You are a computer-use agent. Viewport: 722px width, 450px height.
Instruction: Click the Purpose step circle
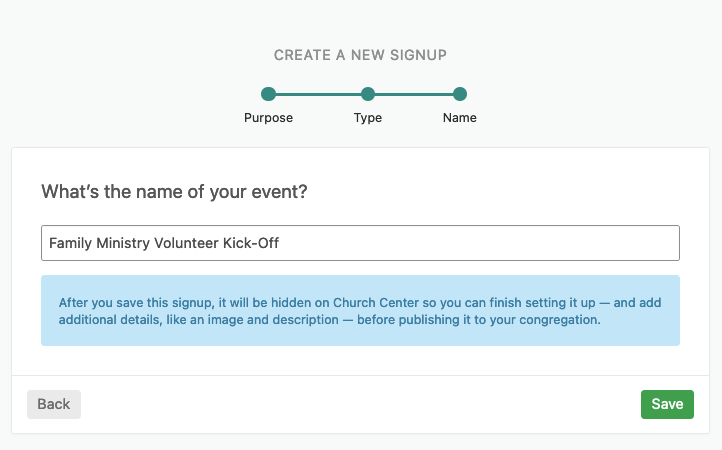click(268, 95)
